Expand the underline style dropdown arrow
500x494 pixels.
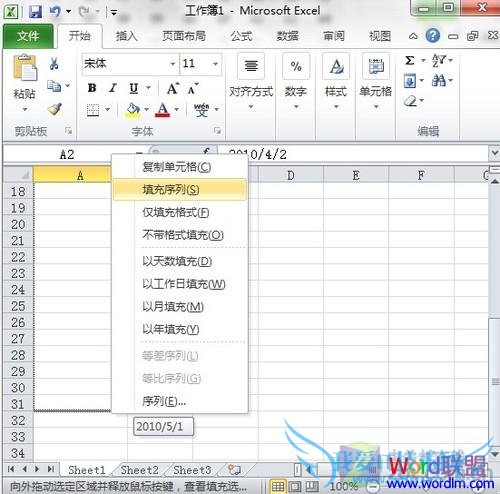coord(148,88)
